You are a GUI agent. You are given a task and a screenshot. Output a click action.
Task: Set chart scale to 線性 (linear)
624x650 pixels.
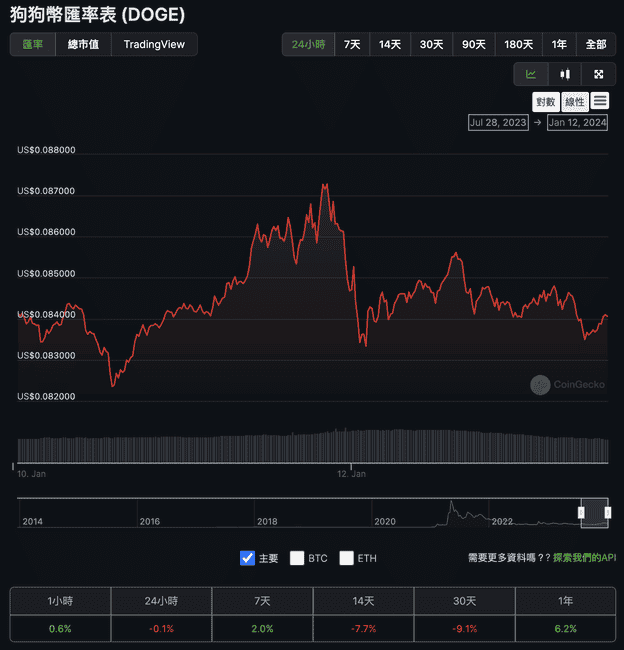click(574, 101)
